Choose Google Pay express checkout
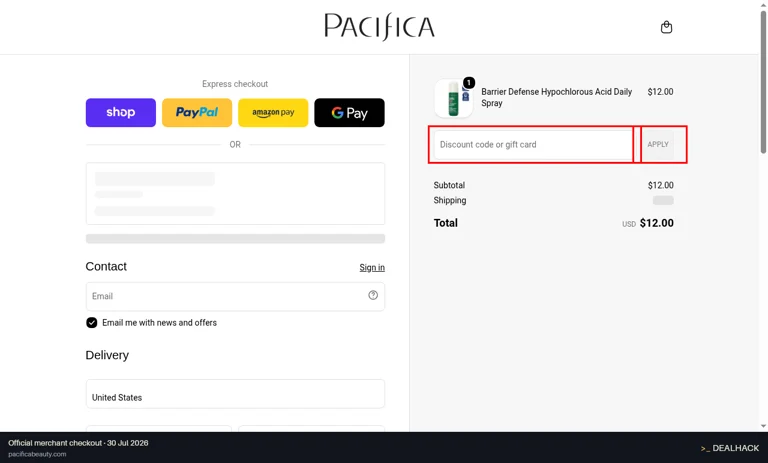 click(349, 112)
